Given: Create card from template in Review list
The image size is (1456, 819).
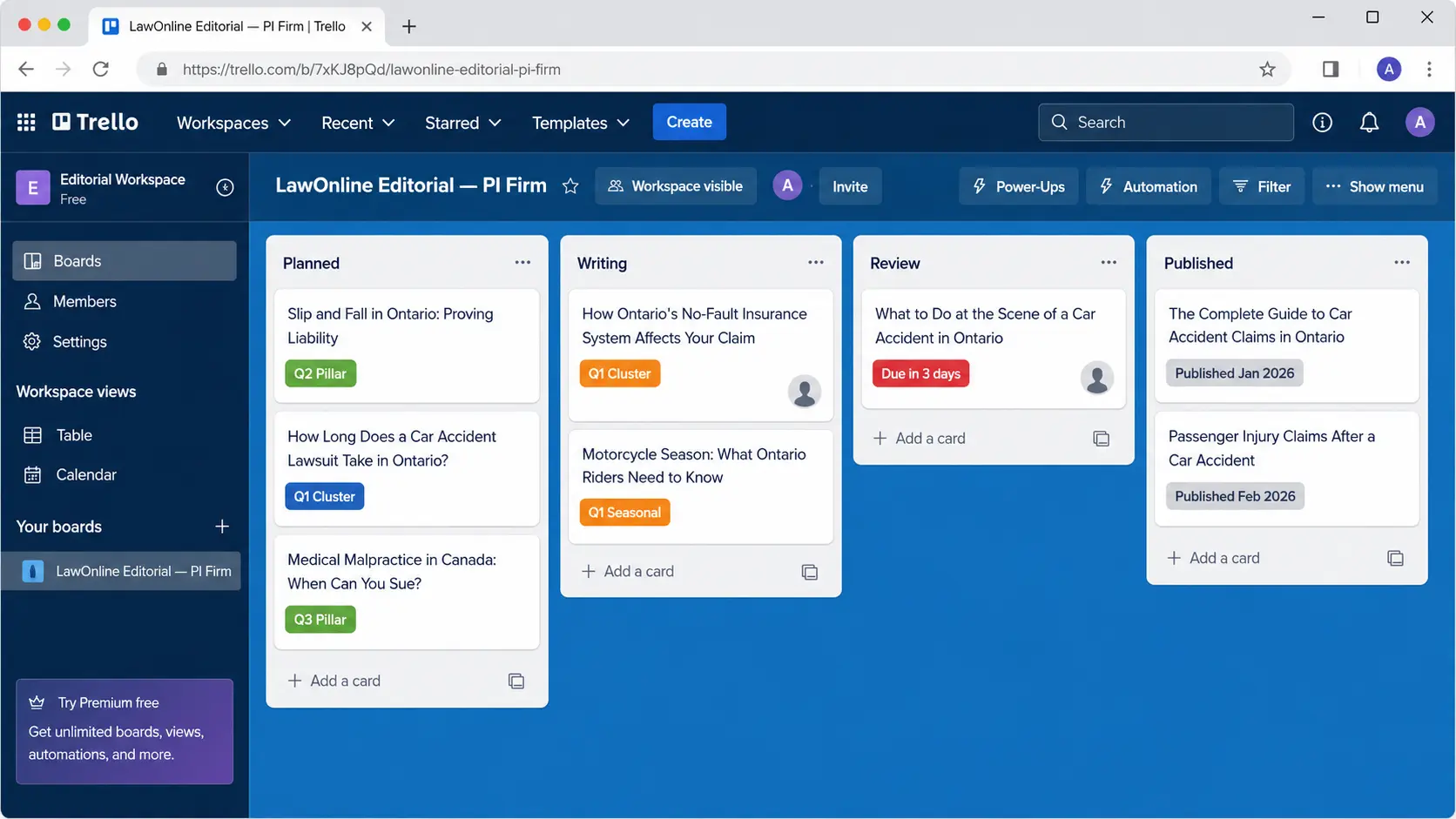Looking at the screenshot, I should pyautogui.click(x=1102, y=440).
